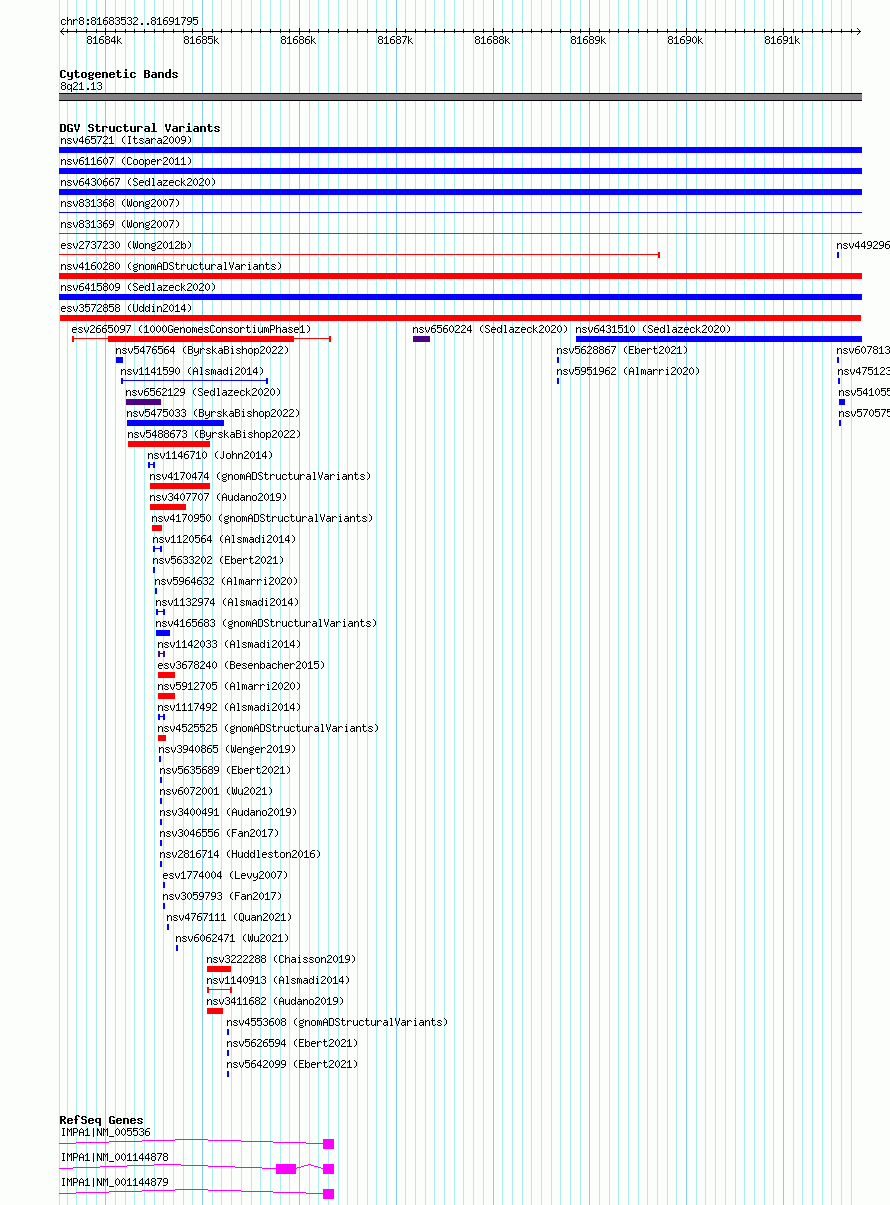Click nsv5633202 (Ebert2021) label

point(218,560)
